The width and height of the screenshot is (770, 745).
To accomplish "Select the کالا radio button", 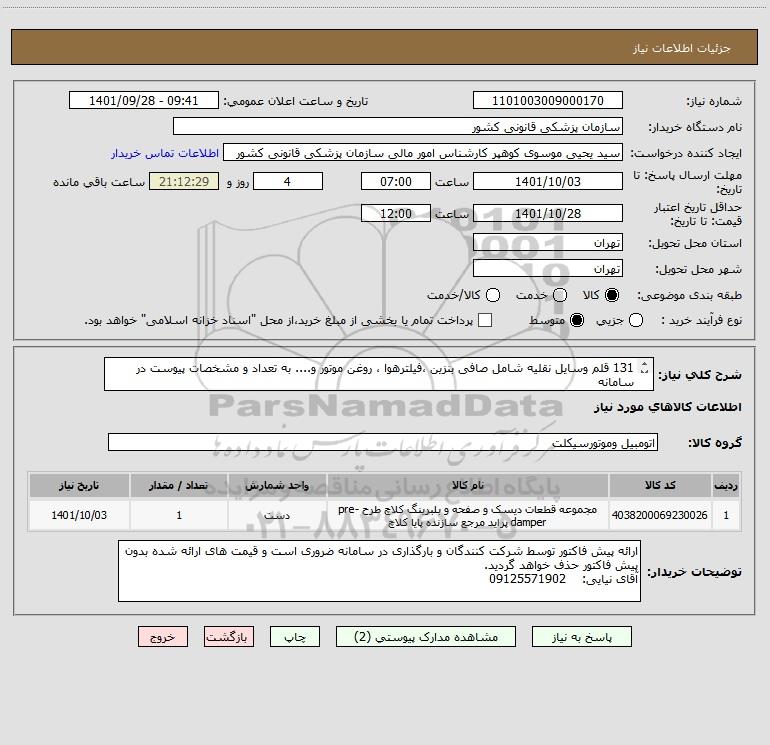I will pyautogui.click(x=612, y=295).
